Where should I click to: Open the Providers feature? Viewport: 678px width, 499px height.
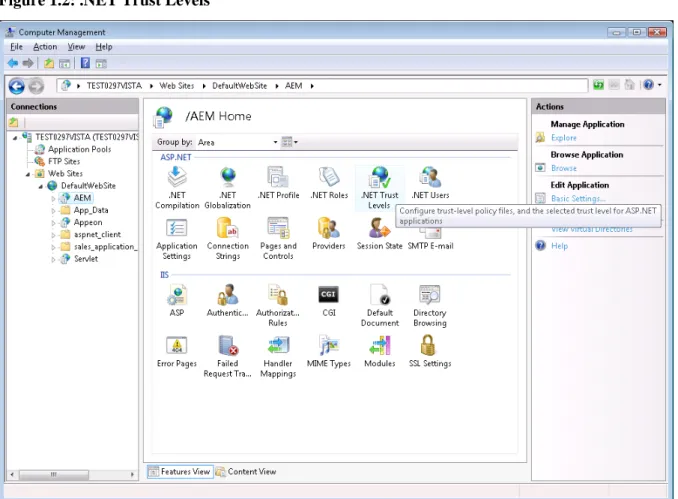point(329,234)
